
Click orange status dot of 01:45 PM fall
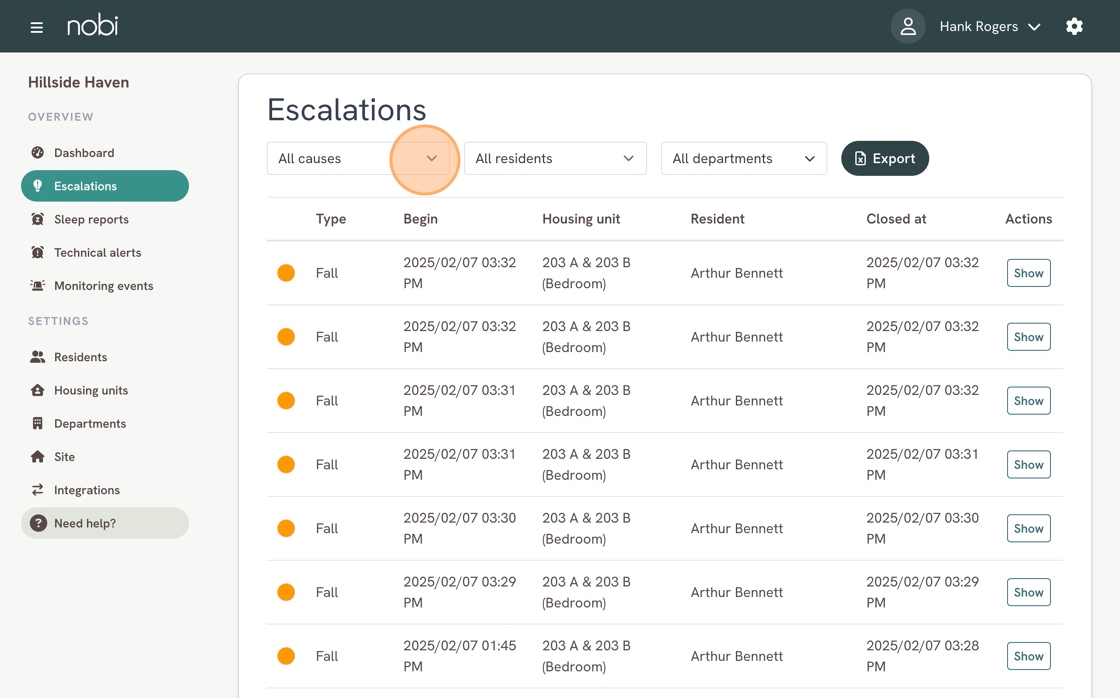pyautogui.click(x=286, y=656)
